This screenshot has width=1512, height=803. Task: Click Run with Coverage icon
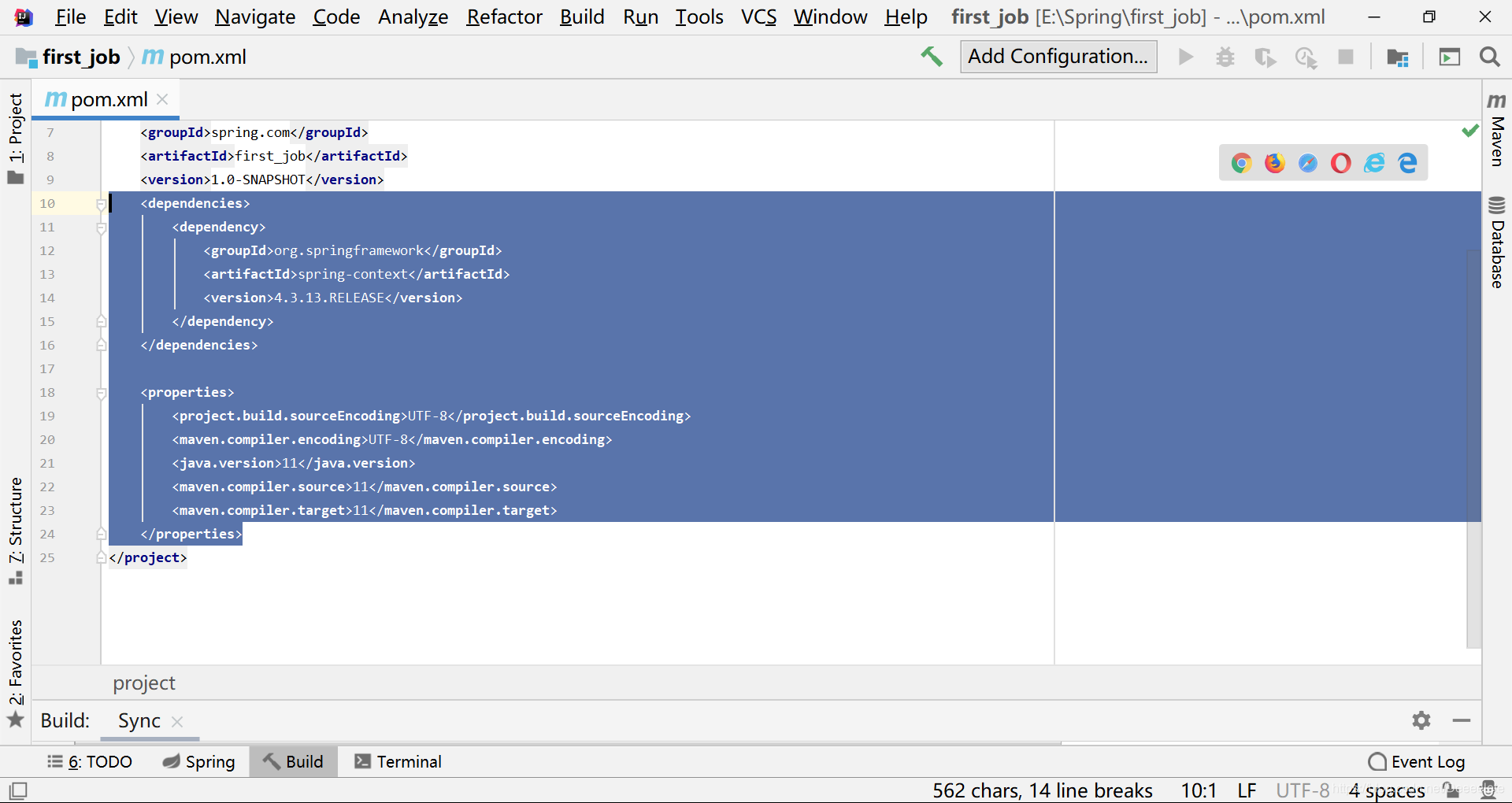click(1266, 57)
